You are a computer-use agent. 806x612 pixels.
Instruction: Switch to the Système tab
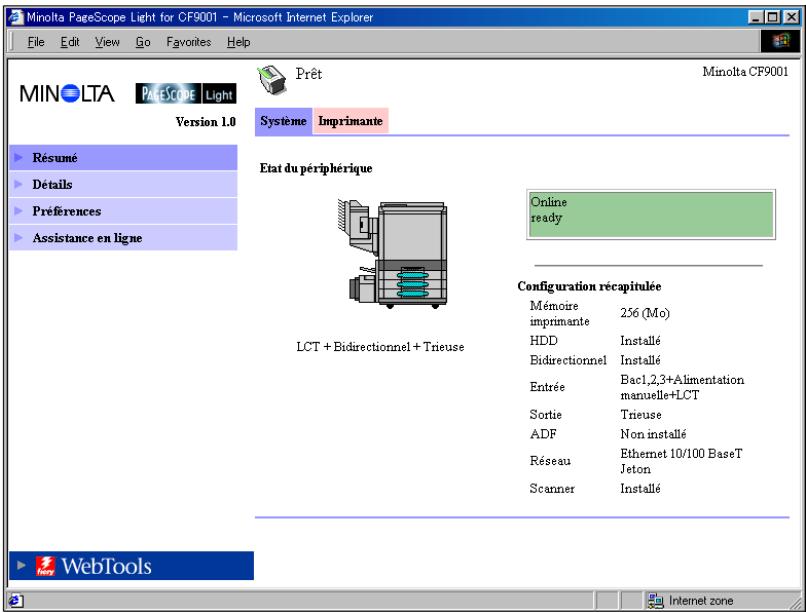283,121
